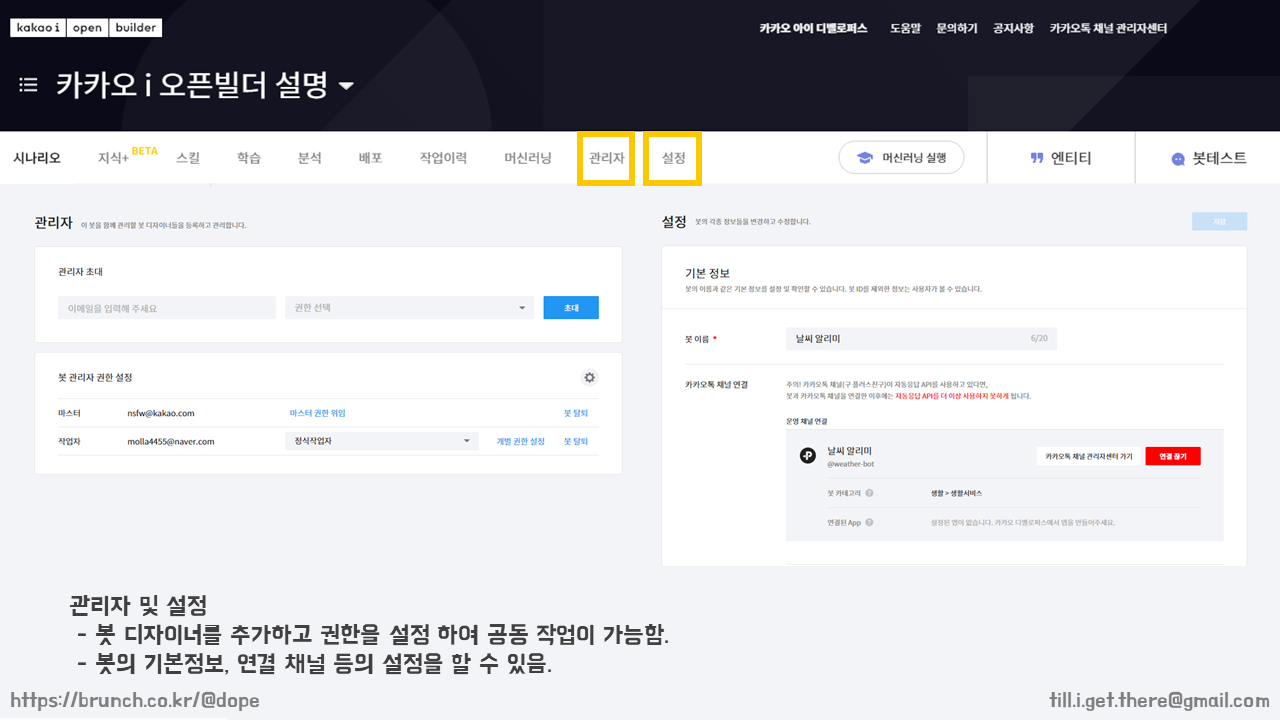The height and width of the screenshot is (720, 1280).
Task: Click the 머신러닝 실행 button
Action: click(901, 158)
